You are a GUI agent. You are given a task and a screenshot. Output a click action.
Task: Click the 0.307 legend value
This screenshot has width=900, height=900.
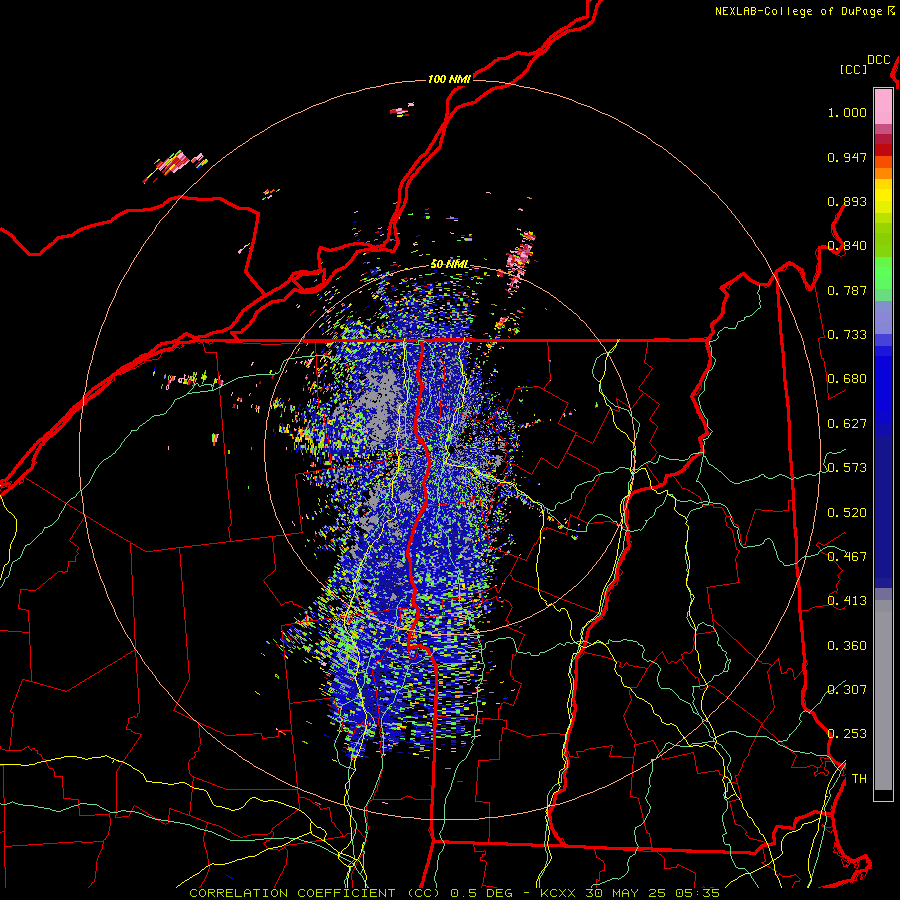pos(847,690)
